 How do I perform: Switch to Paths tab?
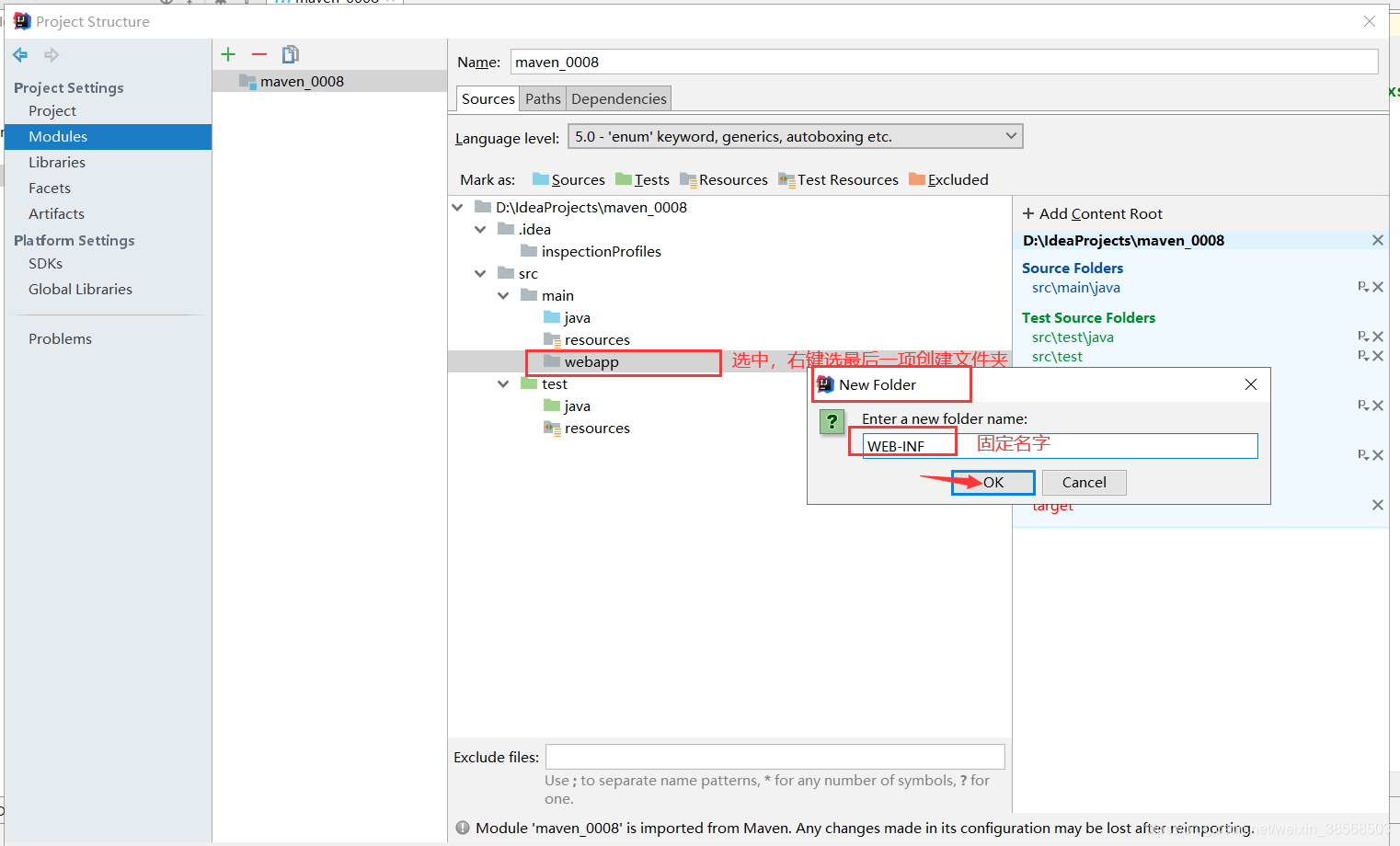tap(543, 98)
